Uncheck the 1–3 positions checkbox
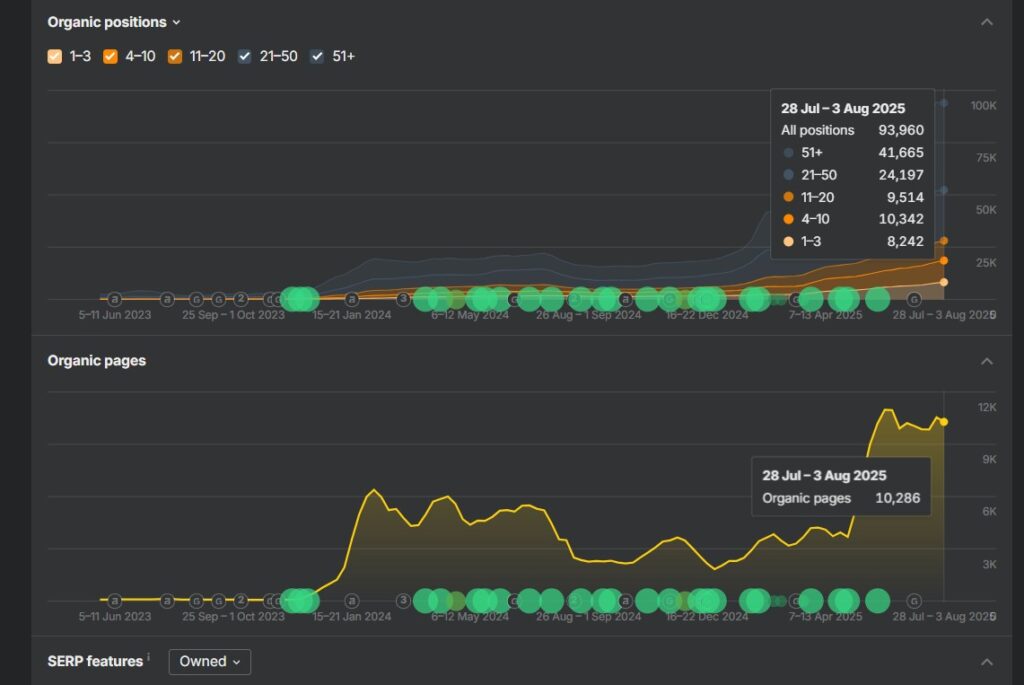1024x685 pixels. [55, 56]
